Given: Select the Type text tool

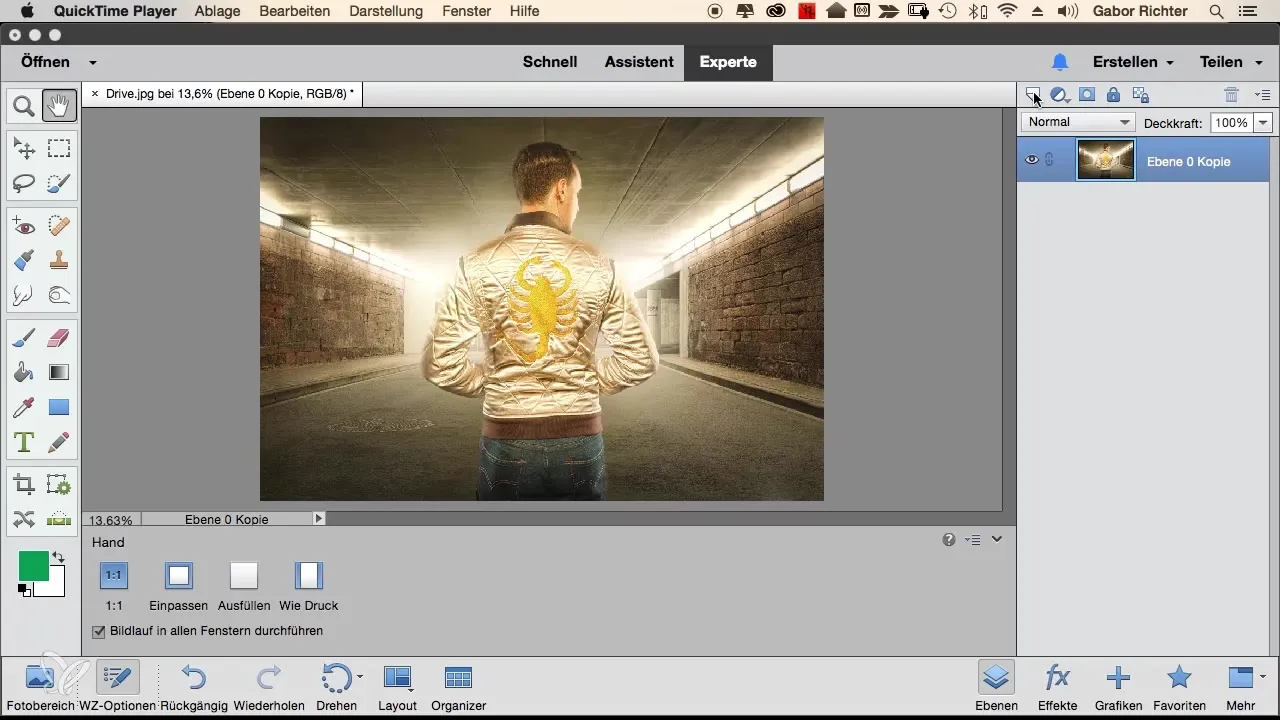Looking at the screenshot, I should click(x=24, y=441).
